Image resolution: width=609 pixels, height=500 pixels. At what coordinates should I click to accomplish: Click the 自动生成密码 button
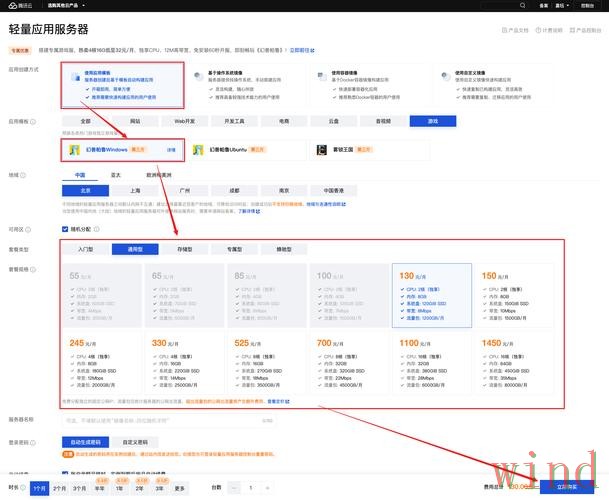tap(86, 440)
